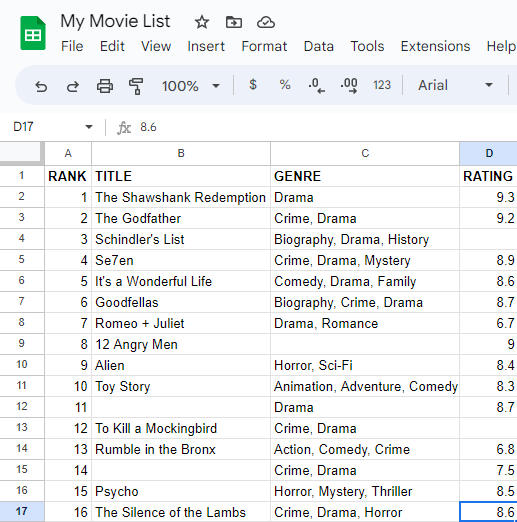The width and height of the screenshot is (517, 522).
Task: Click the Print icon
Action: click(x=105, y=86)
